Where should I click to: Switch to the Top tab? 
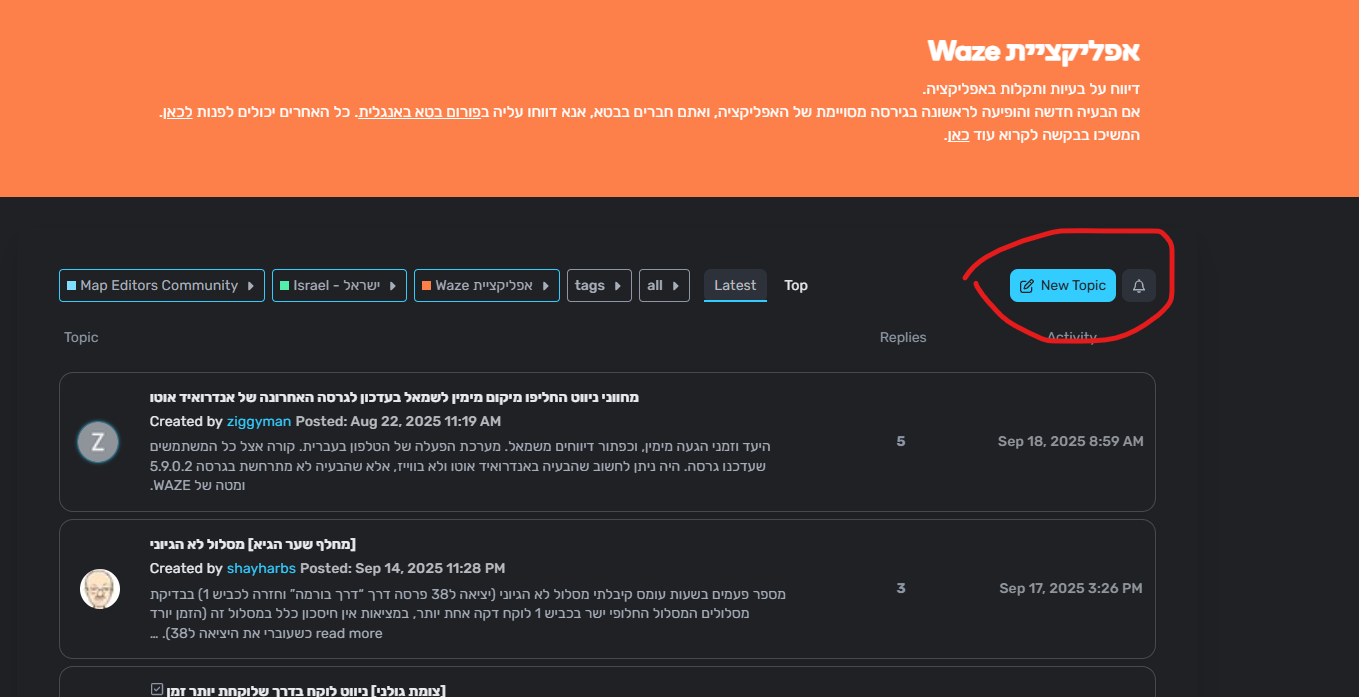[x=796, y=285]
